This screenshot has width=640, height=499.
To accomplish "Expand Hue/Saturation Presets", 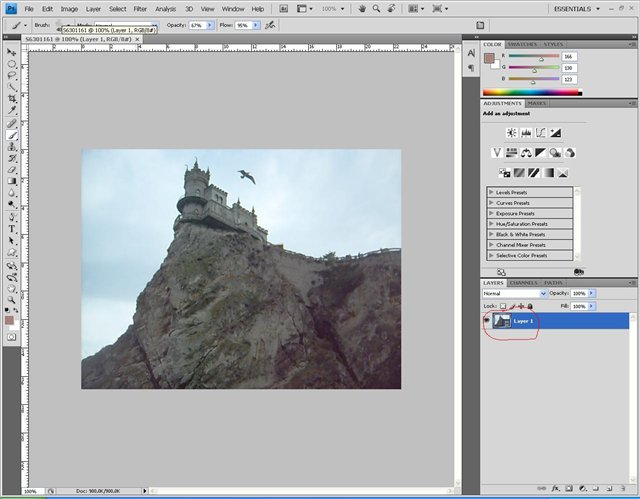I will click(530, 224).
